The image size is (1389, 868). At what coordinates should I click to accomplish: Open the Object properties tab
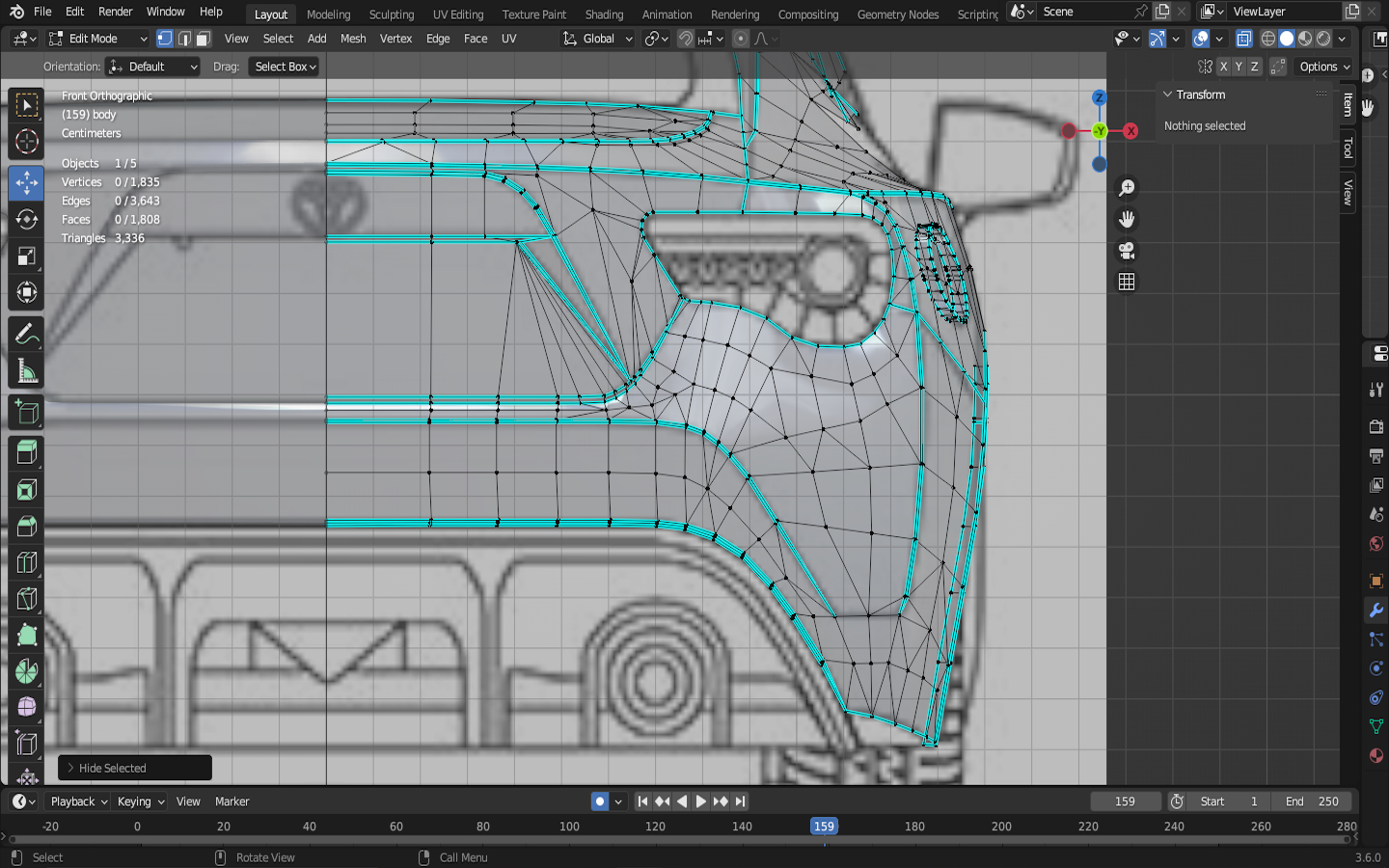click(1375, 581)
